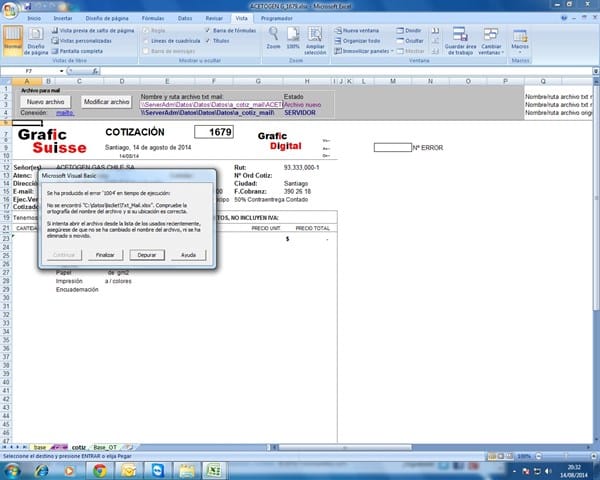Open Macros dropdown

[x=520, y=43]
